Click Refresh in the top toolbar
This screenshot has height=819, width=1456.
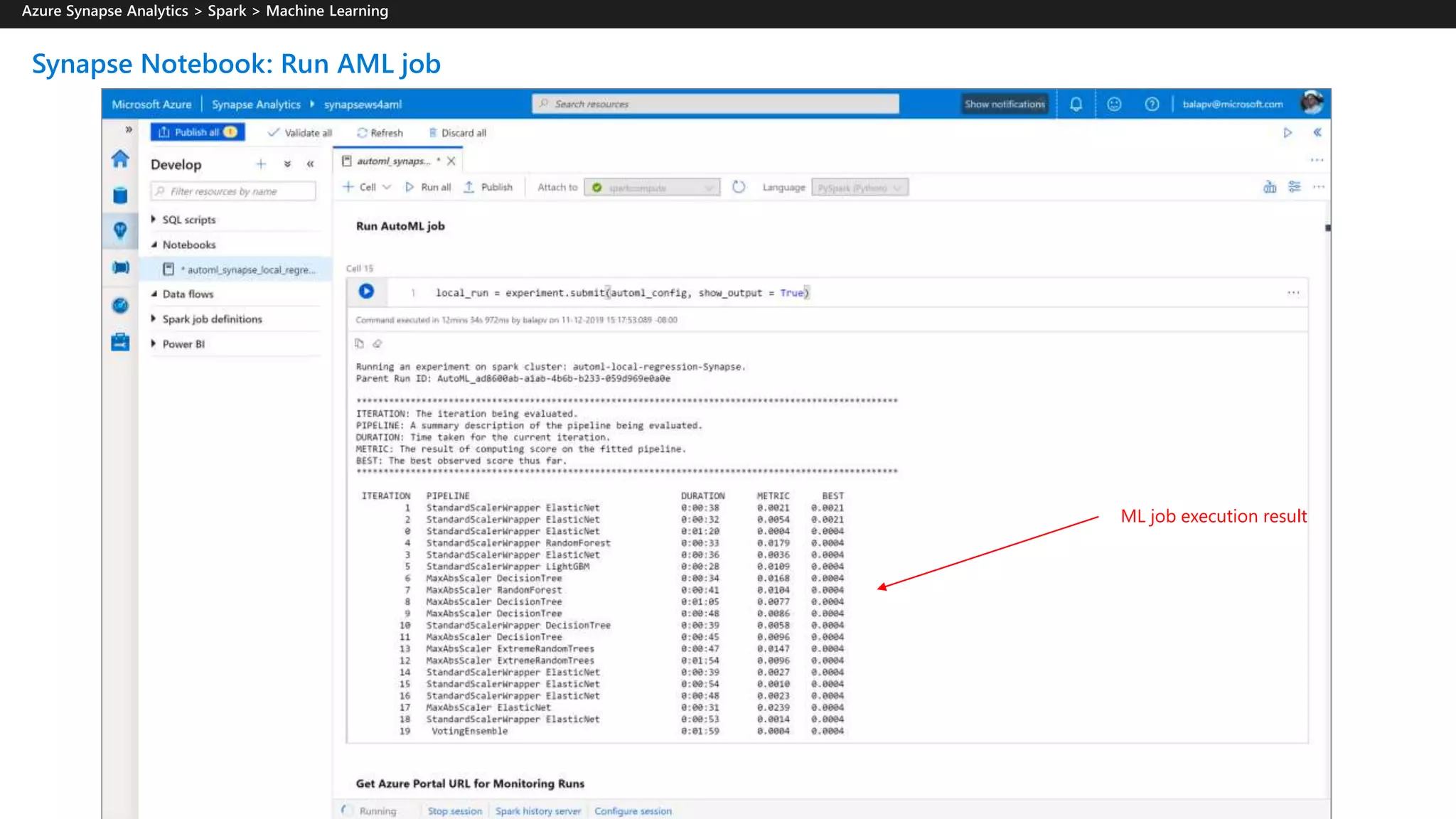click(380, 133)
